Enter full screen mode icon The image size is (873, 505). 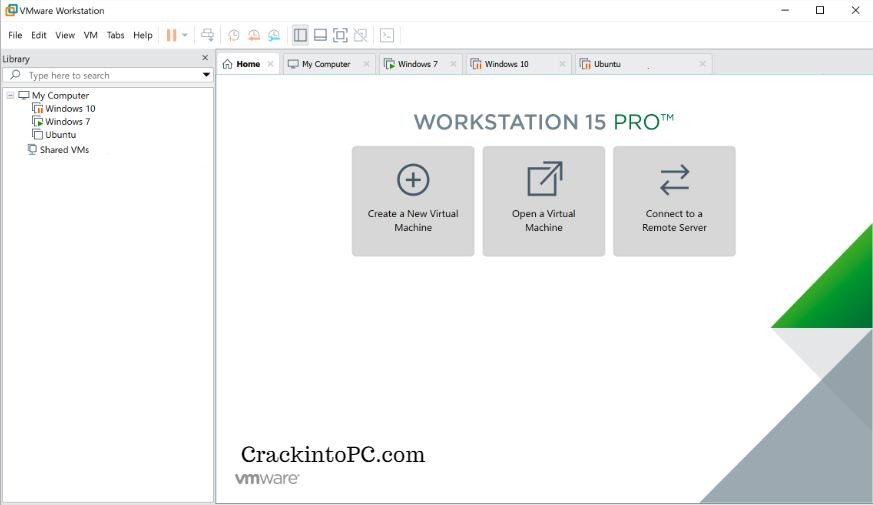click(x=340, y=35)
